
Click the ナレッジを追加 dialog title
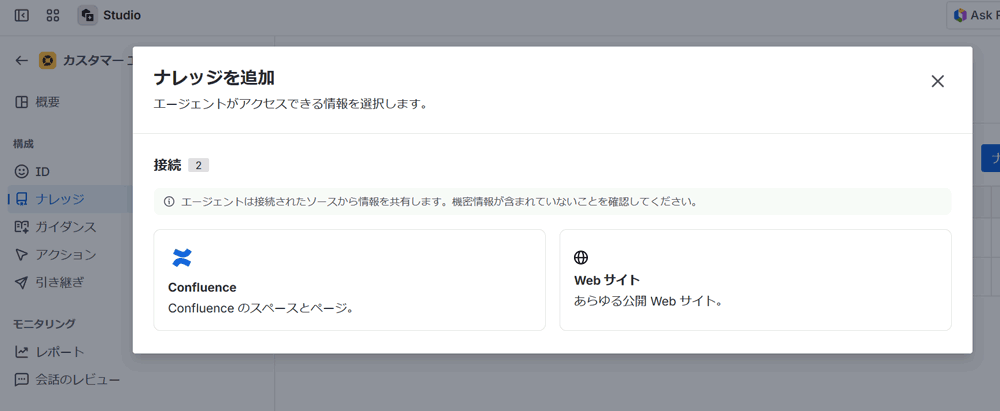pyautogui.click(x=214, y=78)
